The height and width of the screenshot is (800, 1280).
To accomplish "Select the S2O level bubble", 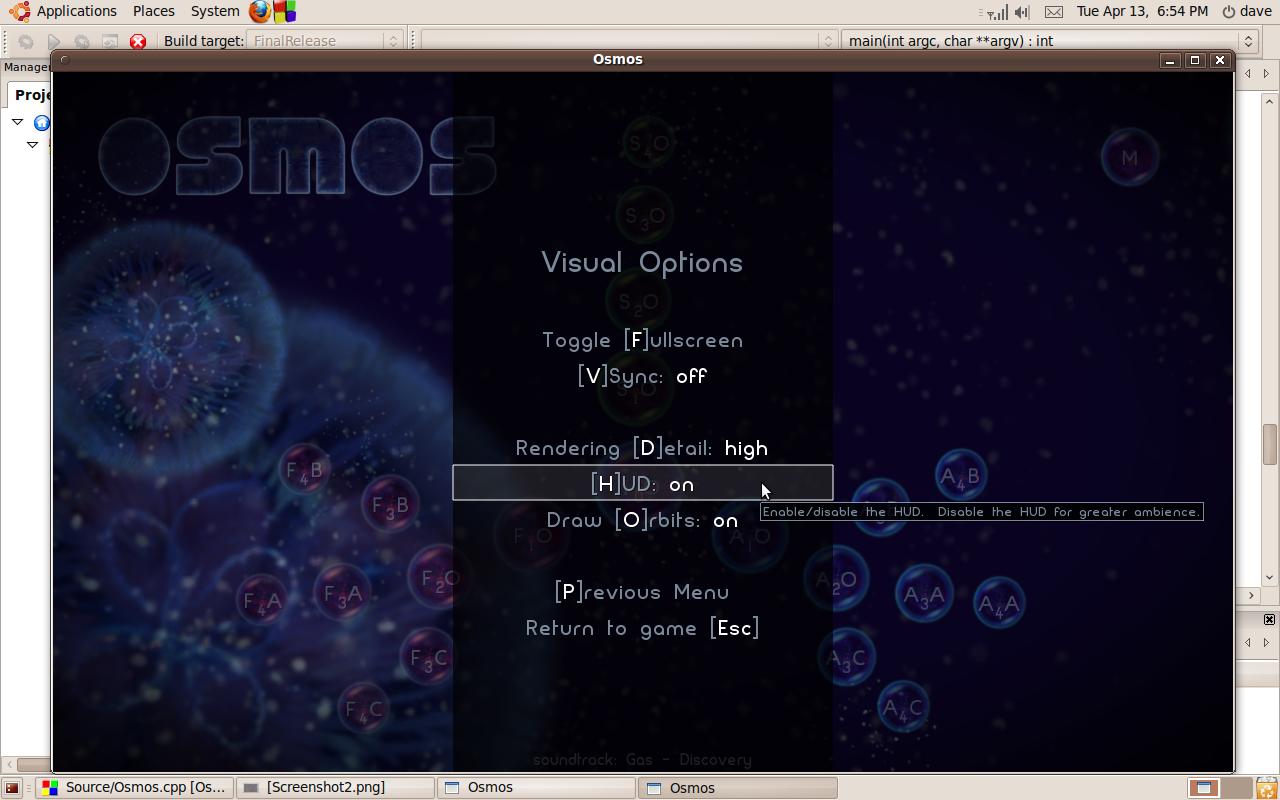I will coord(638,301).
